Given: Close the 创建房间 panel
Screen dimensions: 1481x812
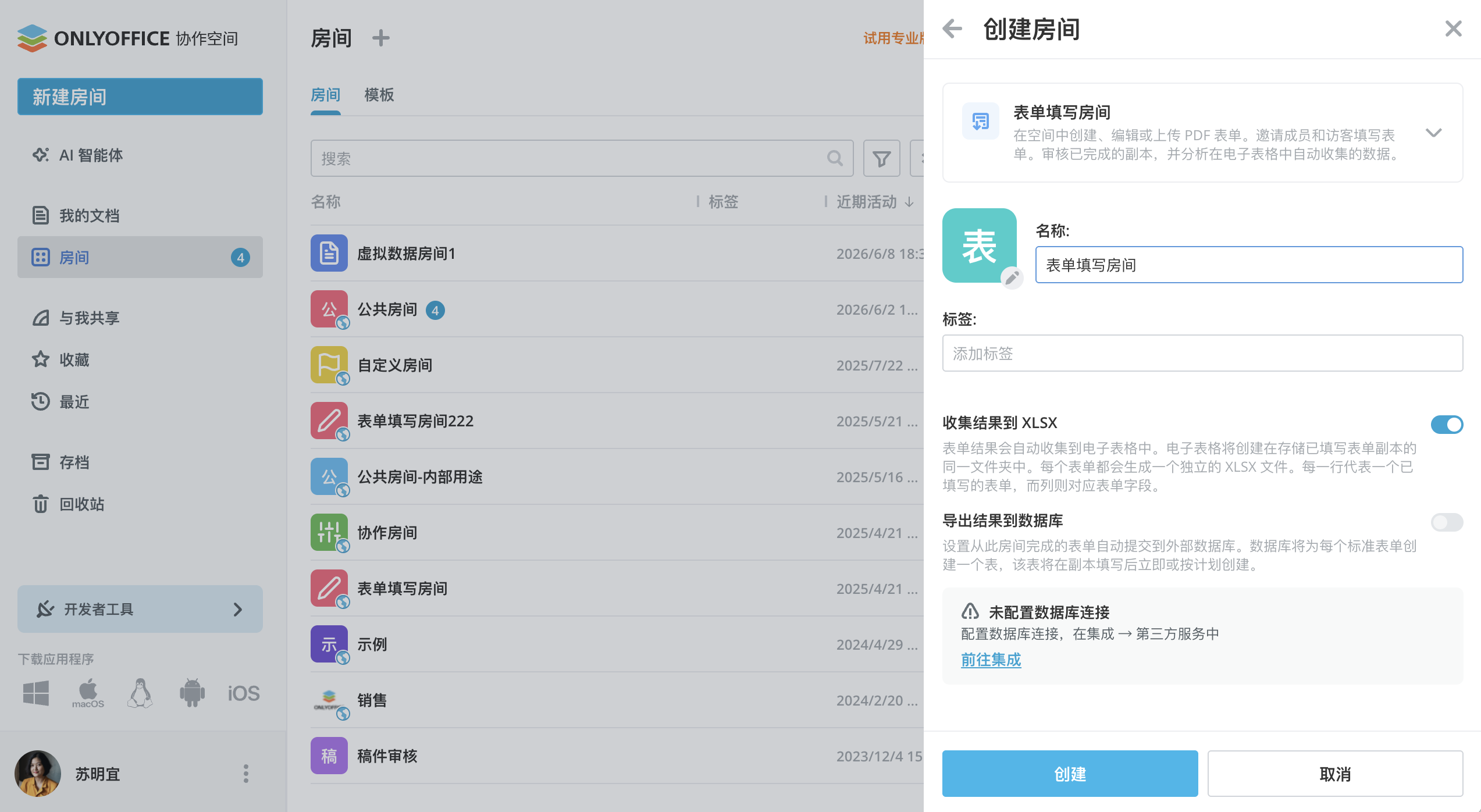Looking at the screenshot, I should point(1453,29).
